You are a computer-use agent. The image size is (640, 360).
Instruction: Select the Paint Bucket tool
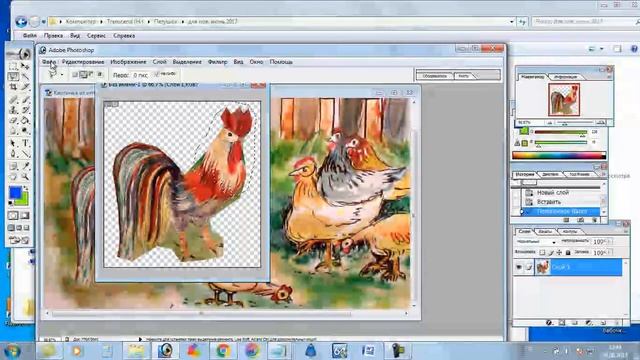tap(25, 121)
